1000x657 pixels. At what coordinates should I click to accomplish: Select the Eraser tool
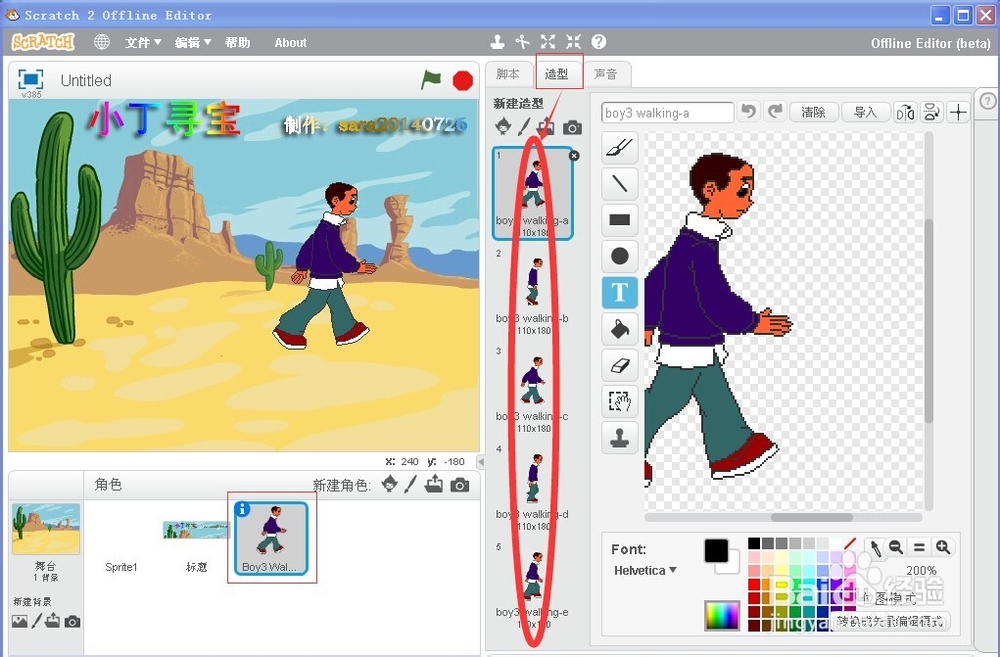[620, 365]
